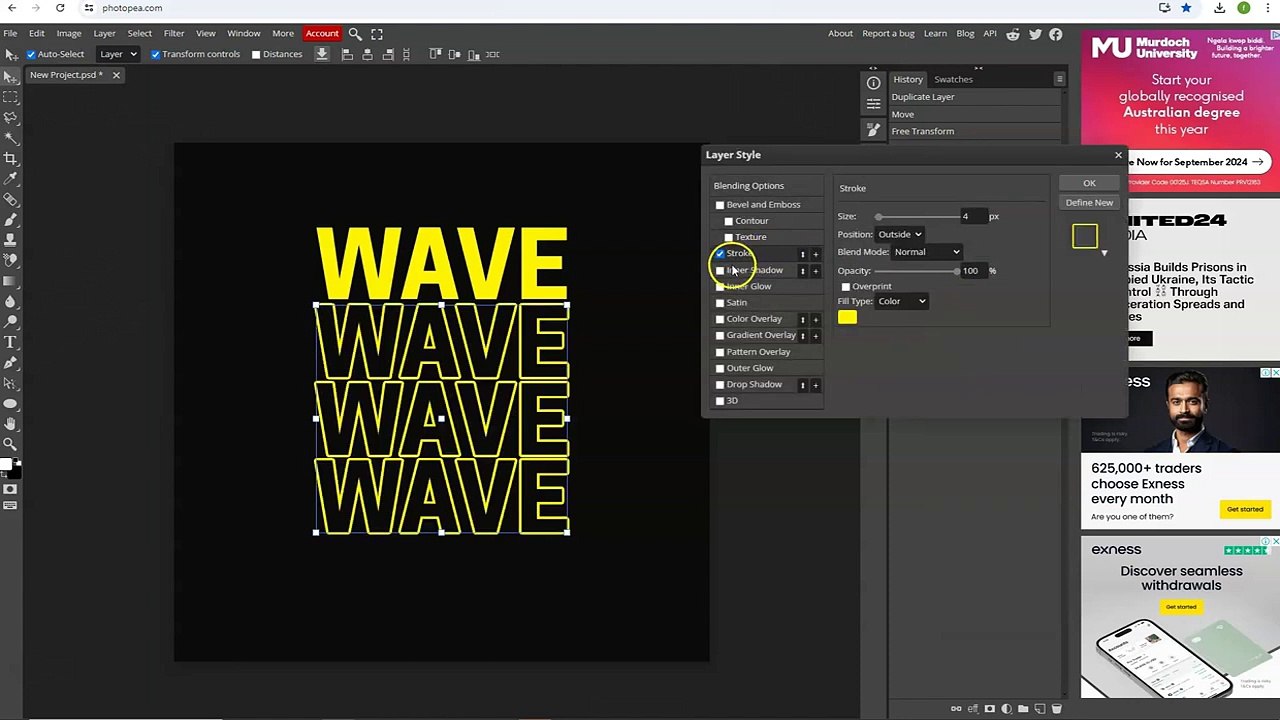Open the Image menu

click(69, 34)
